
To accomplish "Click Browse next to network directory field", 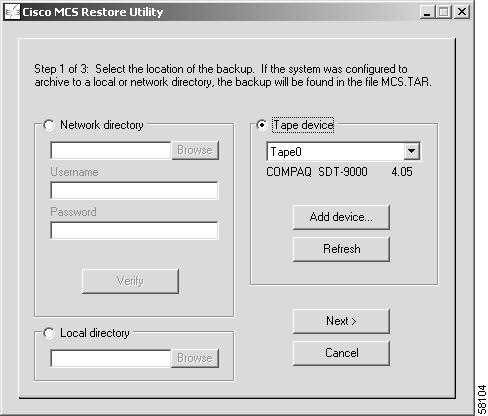I will pos(195,150).
